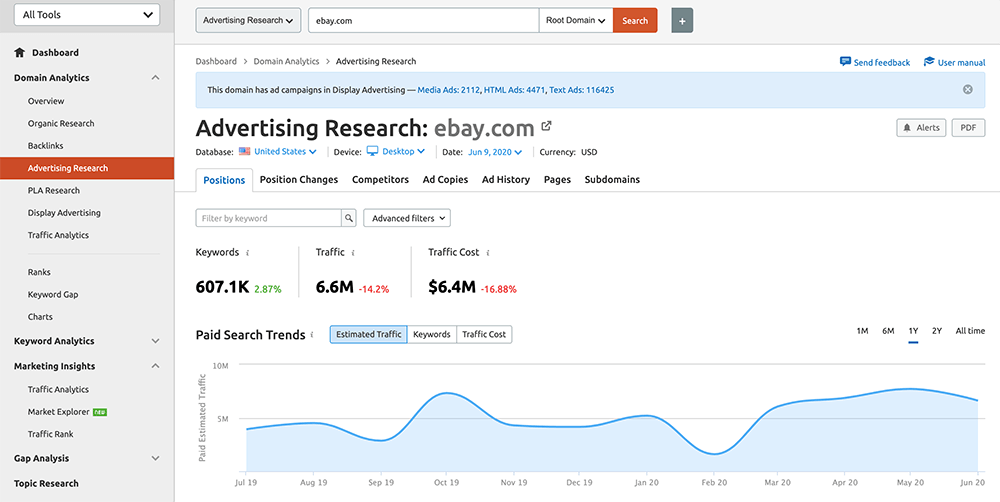
Task: Switch to the Pages tab
Action: coord(557,180)
